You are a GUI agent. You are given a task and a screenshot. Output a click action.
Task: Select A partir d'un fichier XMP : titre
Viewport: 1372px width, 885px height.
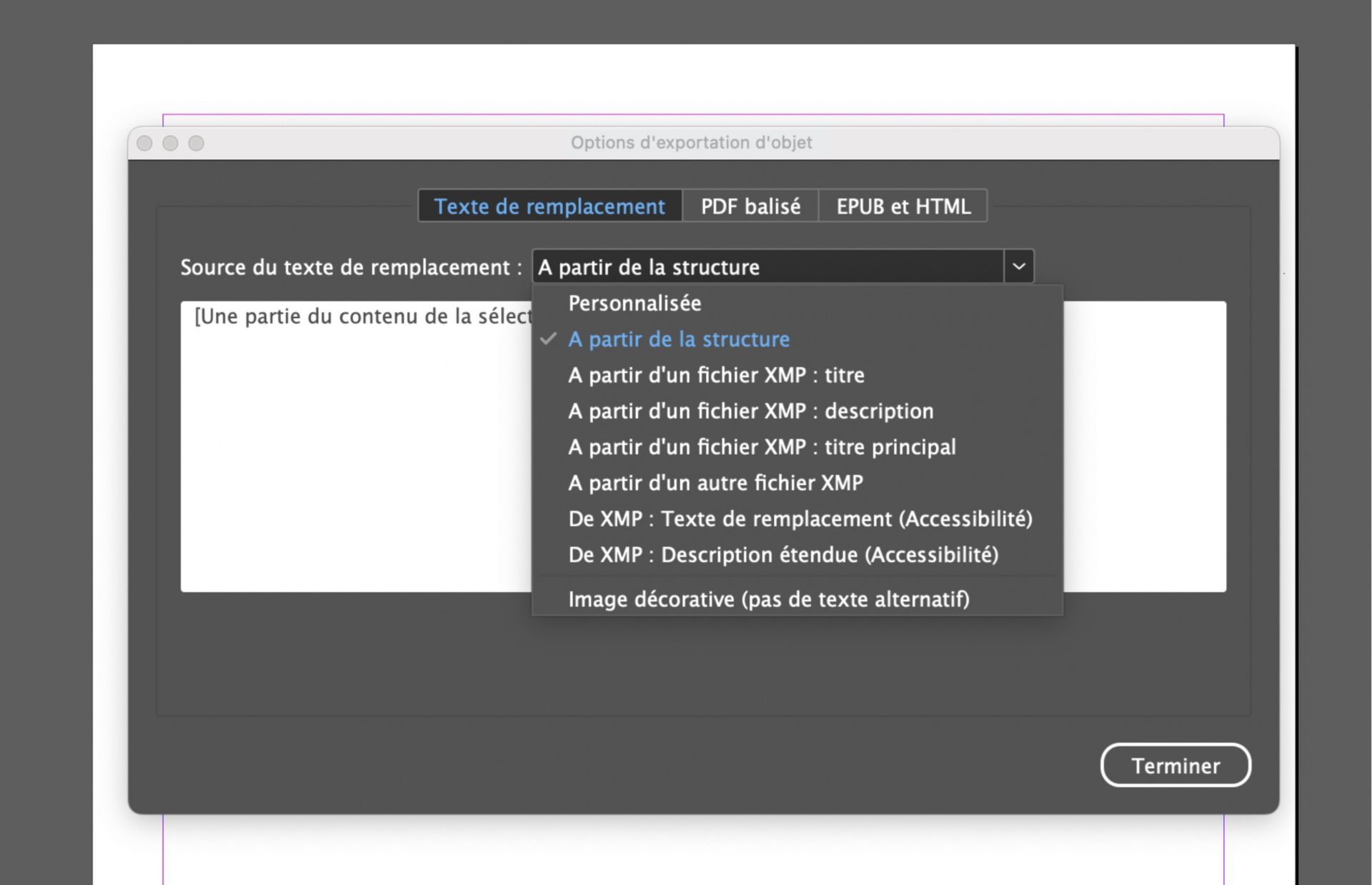tap(715, 375)
